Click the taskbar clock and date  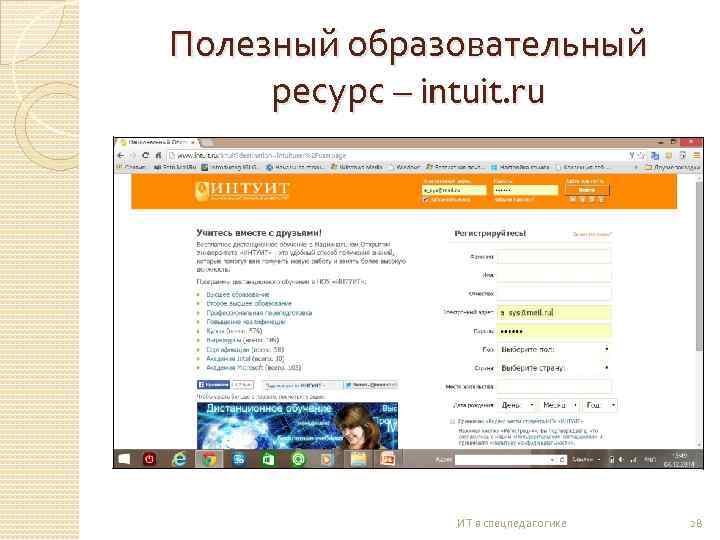680,460
